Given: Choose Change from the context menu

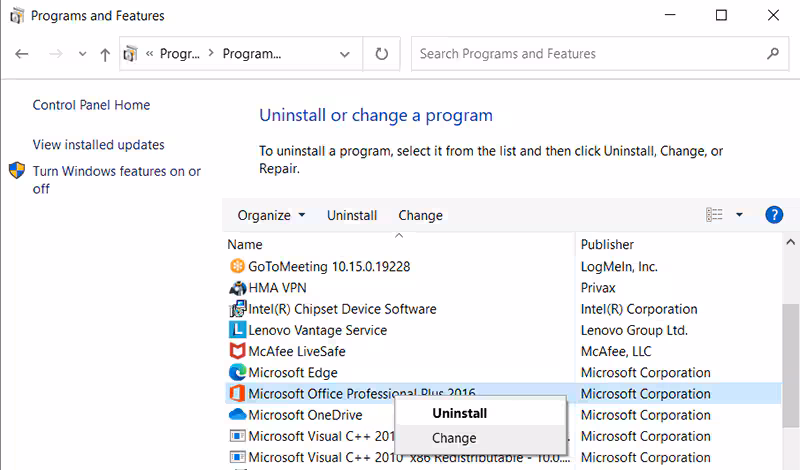Looking at the screenshot, I should pos(454,438).
